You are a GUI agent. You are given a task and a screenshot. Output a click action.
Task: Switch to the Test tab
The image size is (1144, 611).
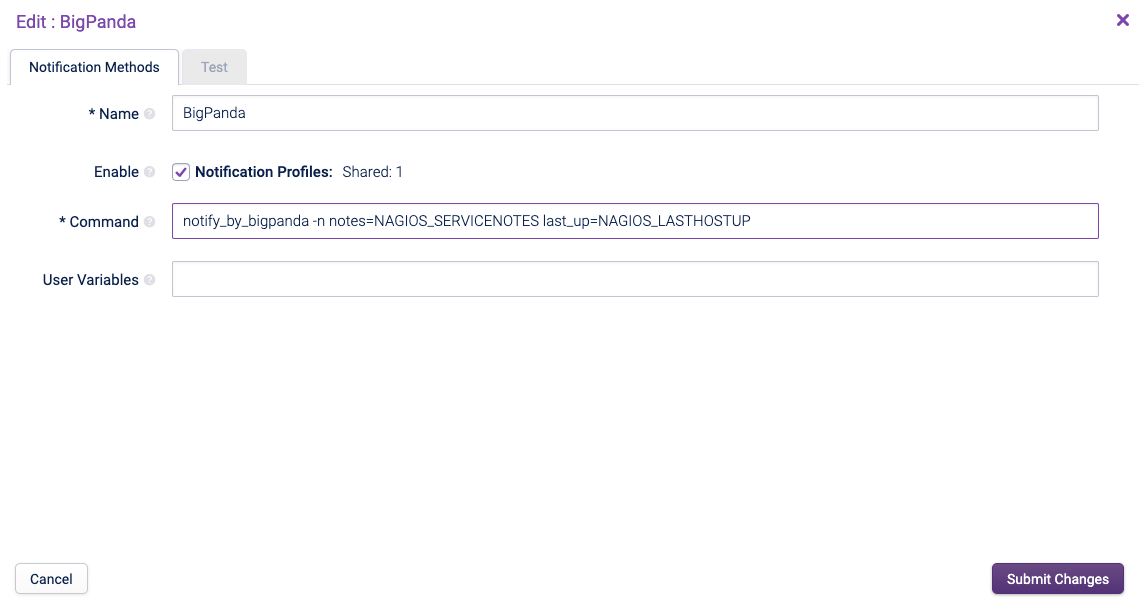214,67
